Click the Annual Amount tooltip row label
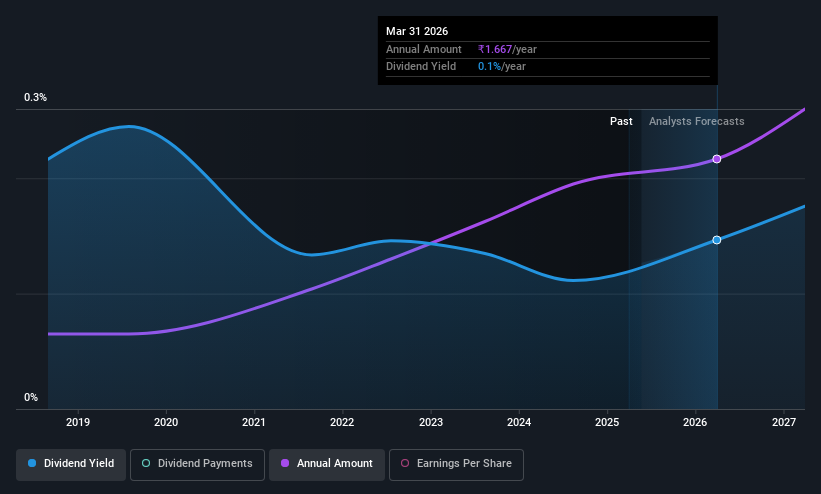This screenshot has width=821, height=494. [x=424, y=49]
